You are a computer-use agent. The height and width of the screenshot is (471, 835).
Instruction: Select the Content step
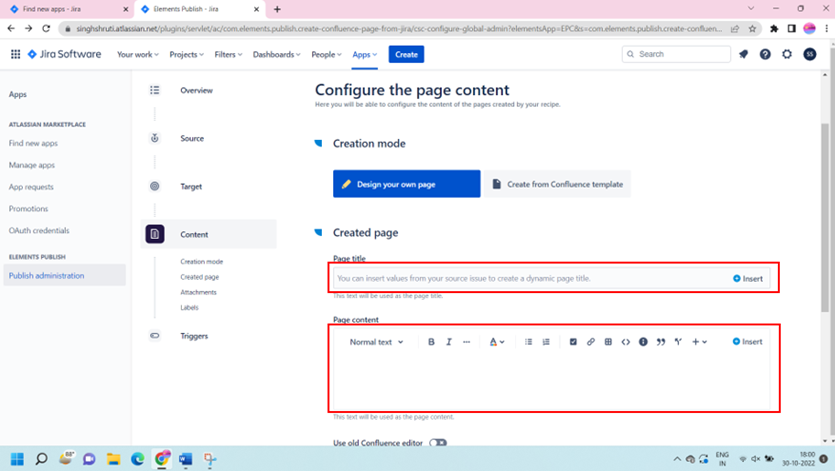[x=208, y=234]
